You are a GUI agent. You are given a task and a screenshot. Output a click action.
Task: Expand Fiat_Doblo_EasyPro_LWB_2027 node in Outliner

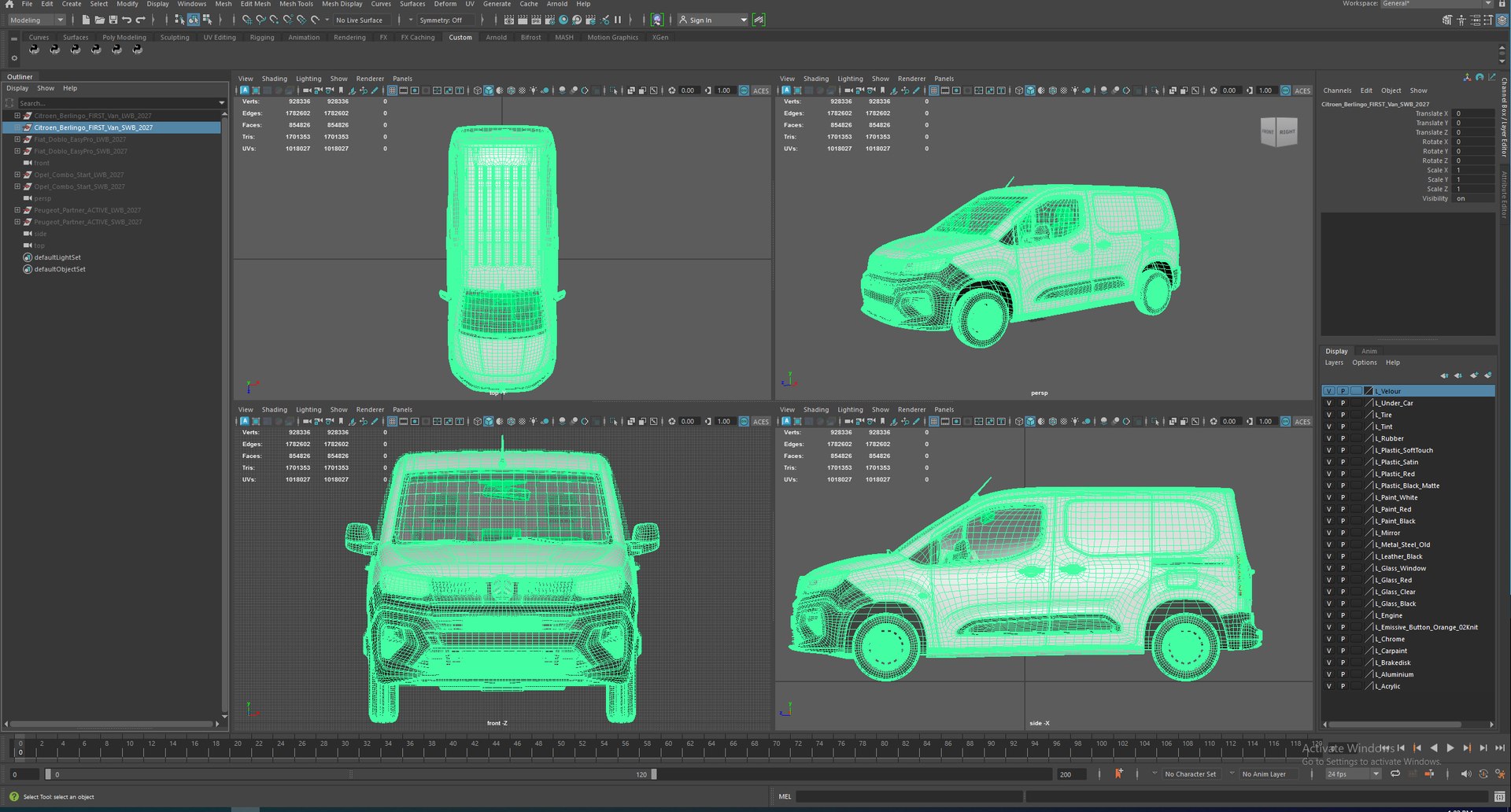[x=17, y=139]
